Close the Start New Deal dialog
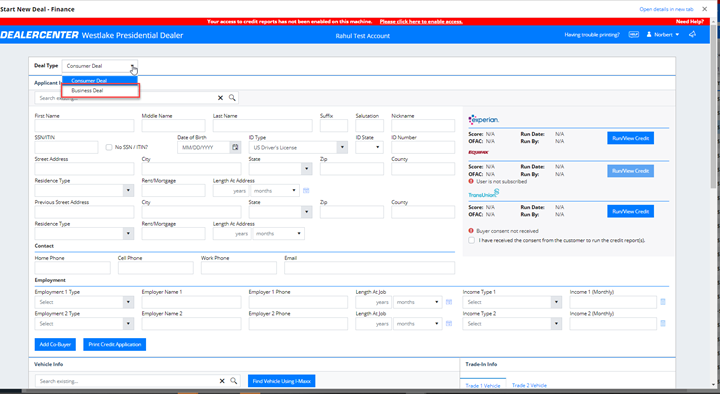Viewport: 720px width, 394px height. (704, 9)
